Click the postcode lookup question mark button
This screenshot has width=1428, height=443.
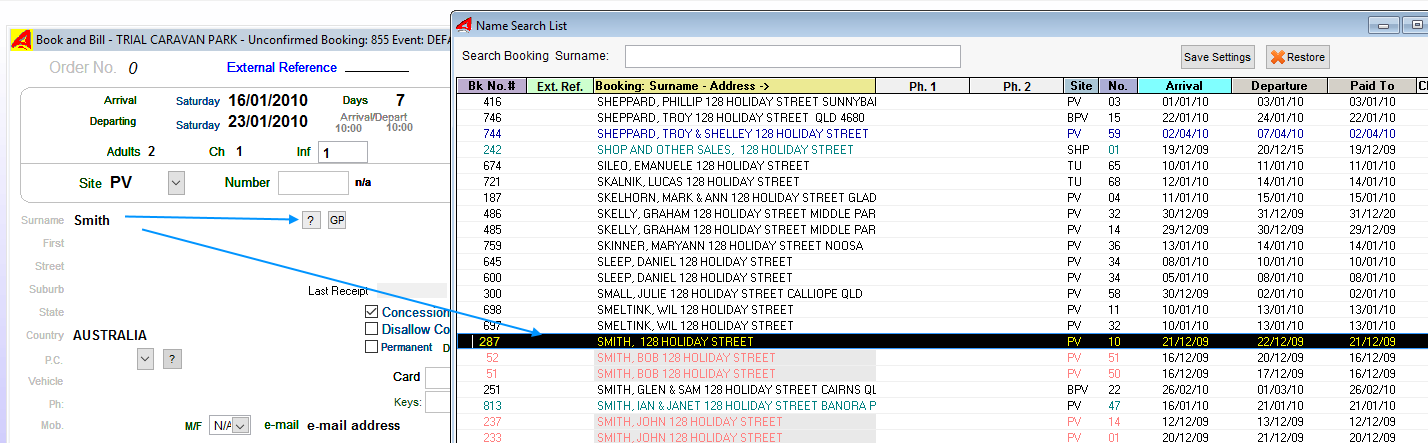172,359
